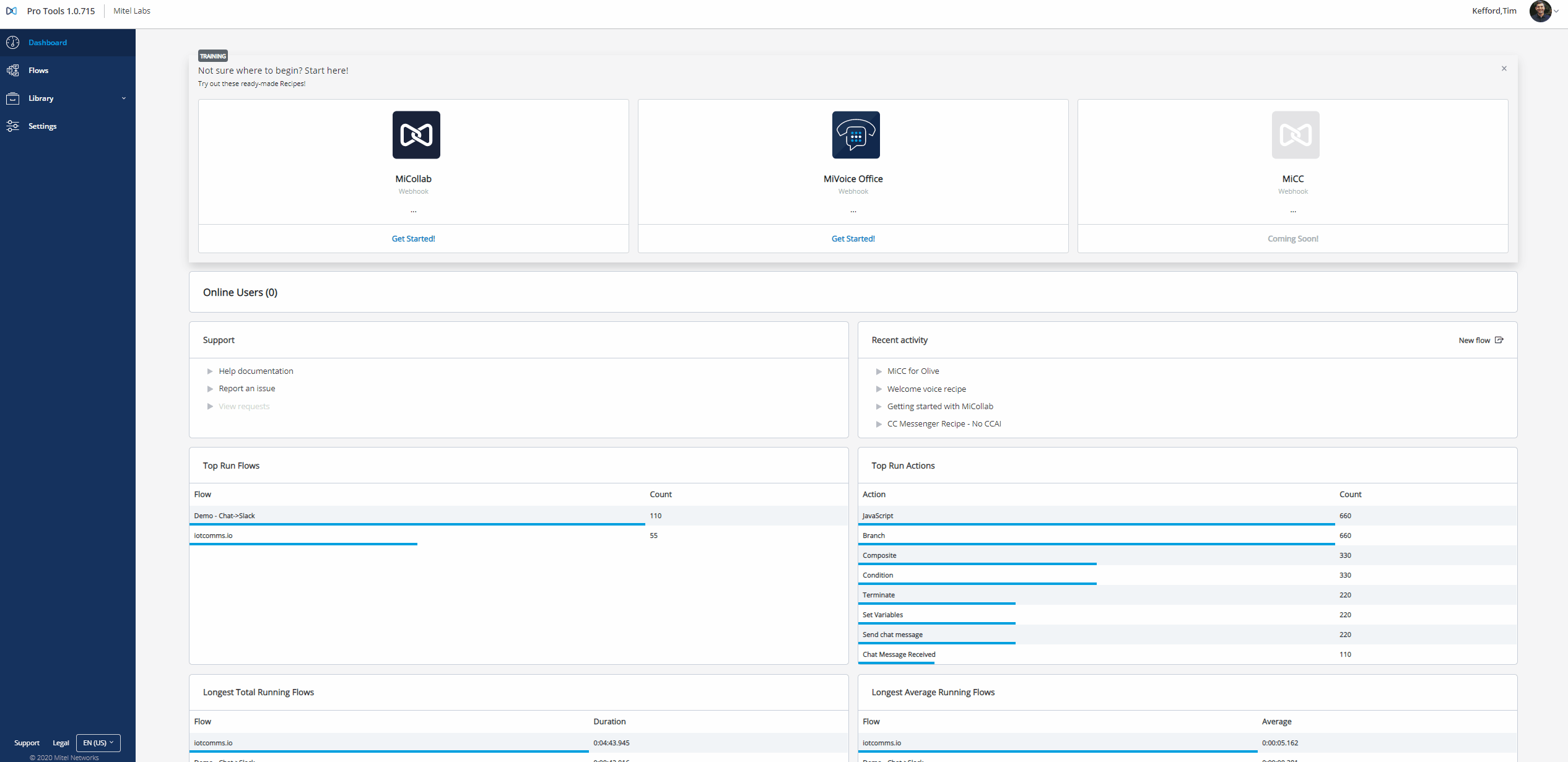Image resolution: width=1568 pixels, height=762 pixels.
Task: Select Set Variables action row
Action: click(x=1187, y=615)
